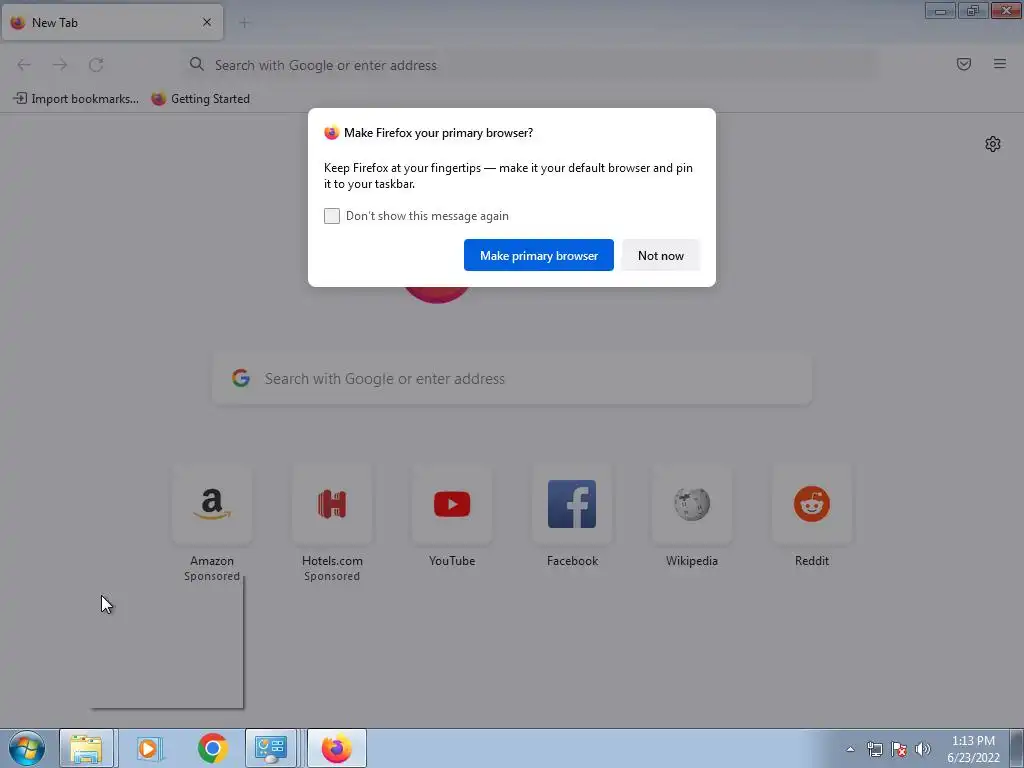The width and height of the screenshot is (1024, 768).
Task: Click the center Google search box
Action: coord(512,379)
